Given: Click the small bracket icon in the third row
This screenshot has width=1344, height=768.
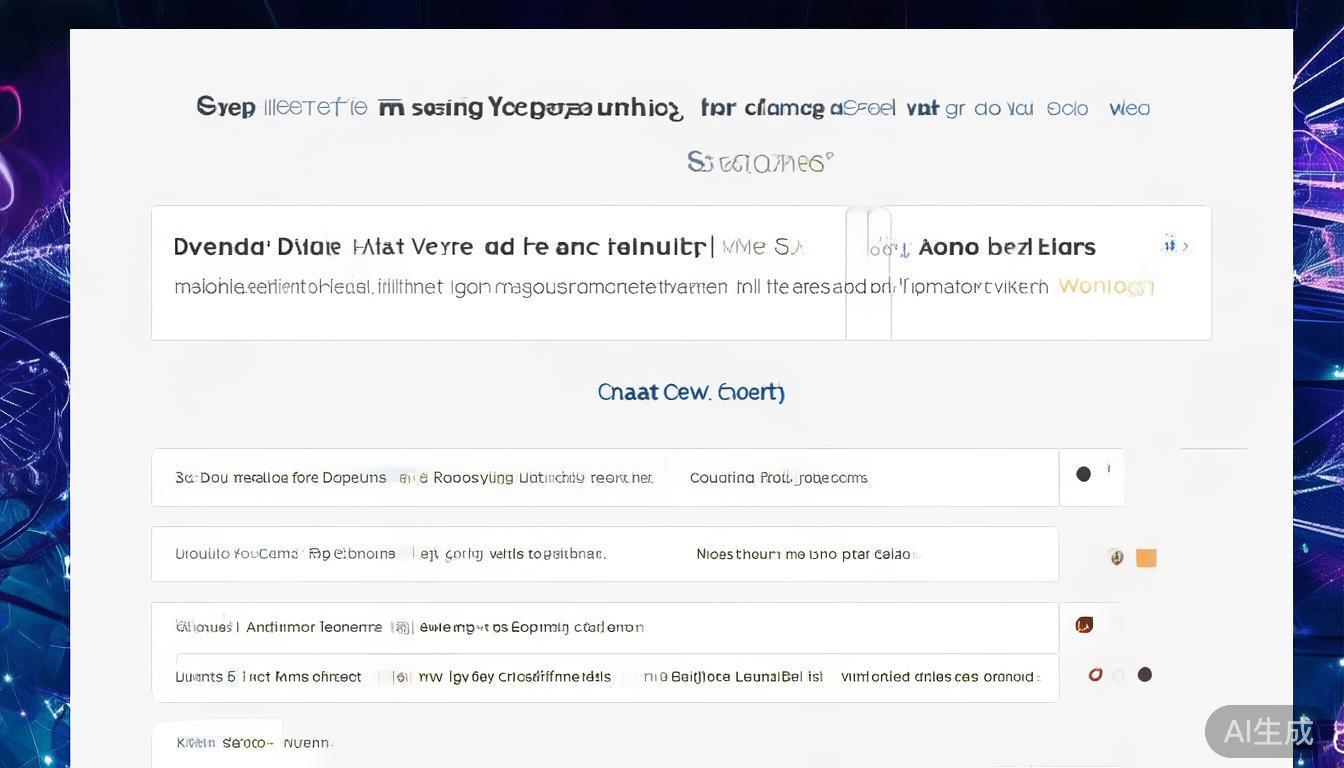Looking at the screenshot, I should [x=401, y=628].
